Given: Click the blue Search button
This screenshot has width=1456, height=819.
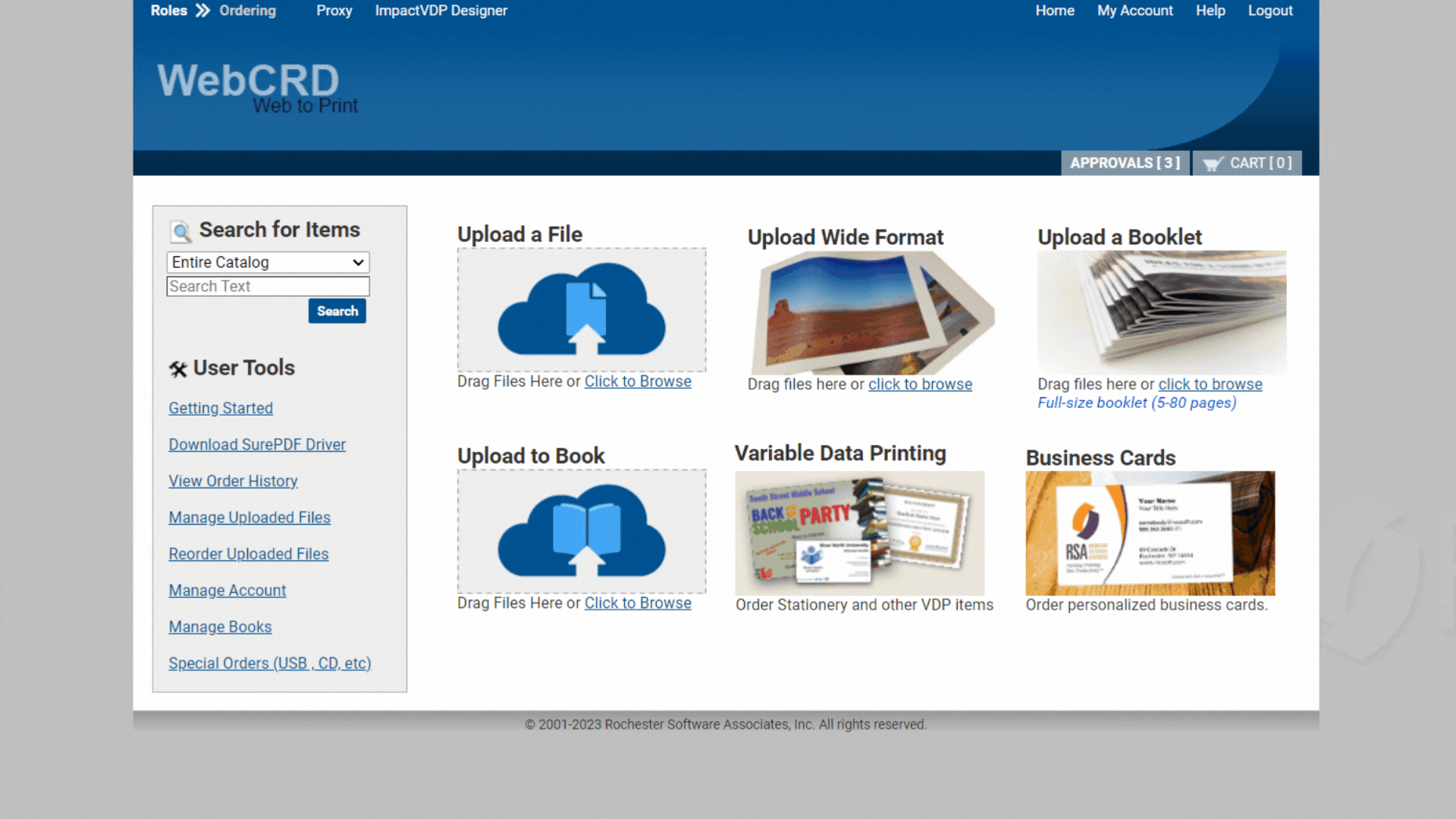Looking at the screenshot, I should [x=337, y=311].
